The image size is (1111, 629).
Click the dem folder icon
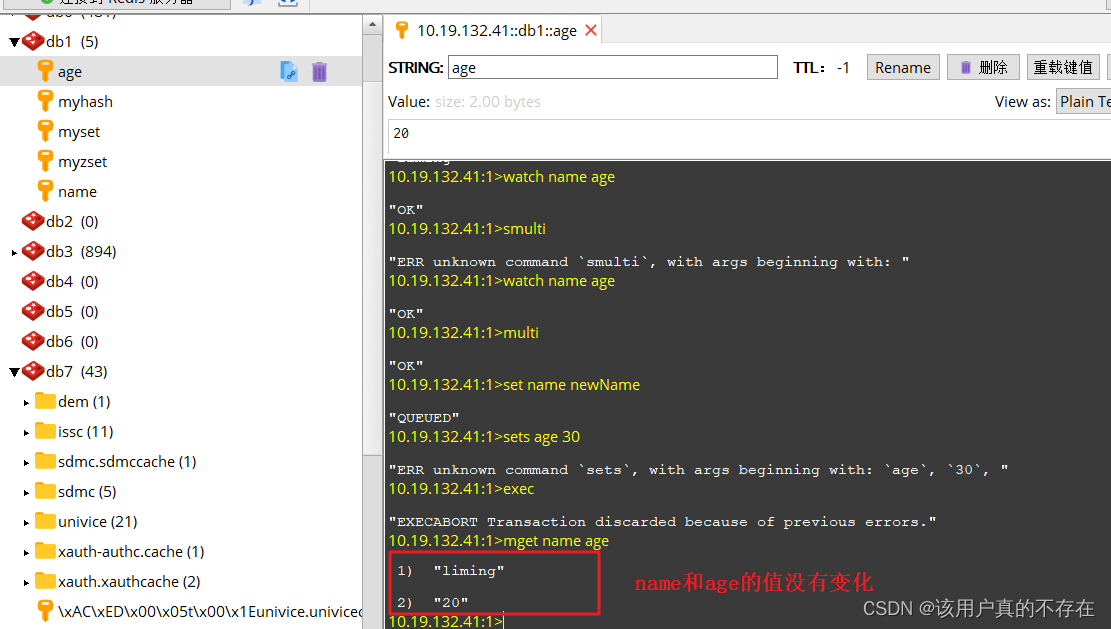point(45,401)
